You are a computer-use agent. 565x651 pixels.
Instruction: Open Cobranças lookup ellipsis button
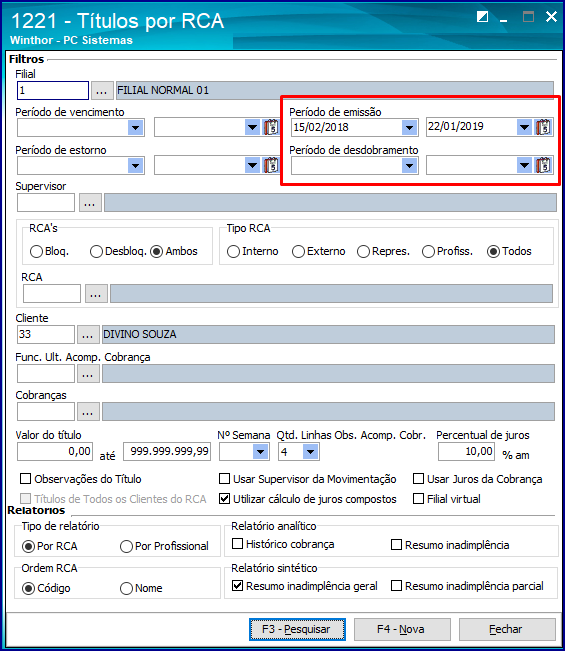(x=88, y=412)
